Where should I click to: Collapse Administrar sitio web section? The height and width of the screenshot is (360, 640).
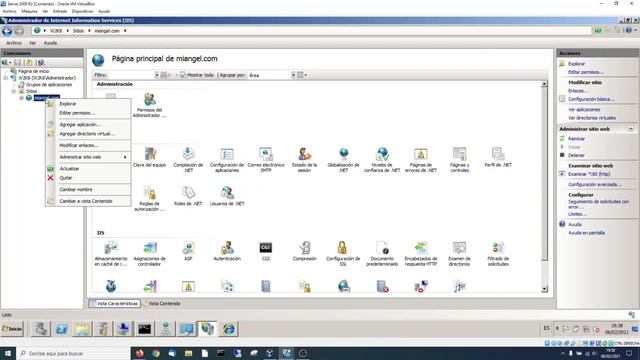click(631, 129)
